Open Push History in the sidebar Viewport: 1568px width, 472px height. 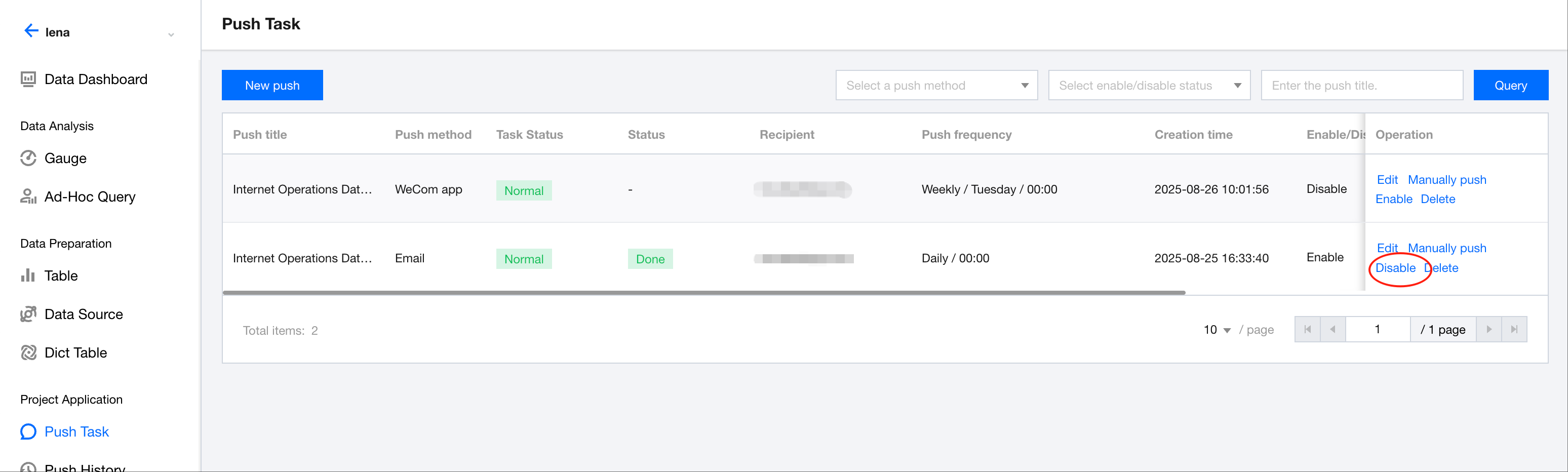(x=85, y=466)
